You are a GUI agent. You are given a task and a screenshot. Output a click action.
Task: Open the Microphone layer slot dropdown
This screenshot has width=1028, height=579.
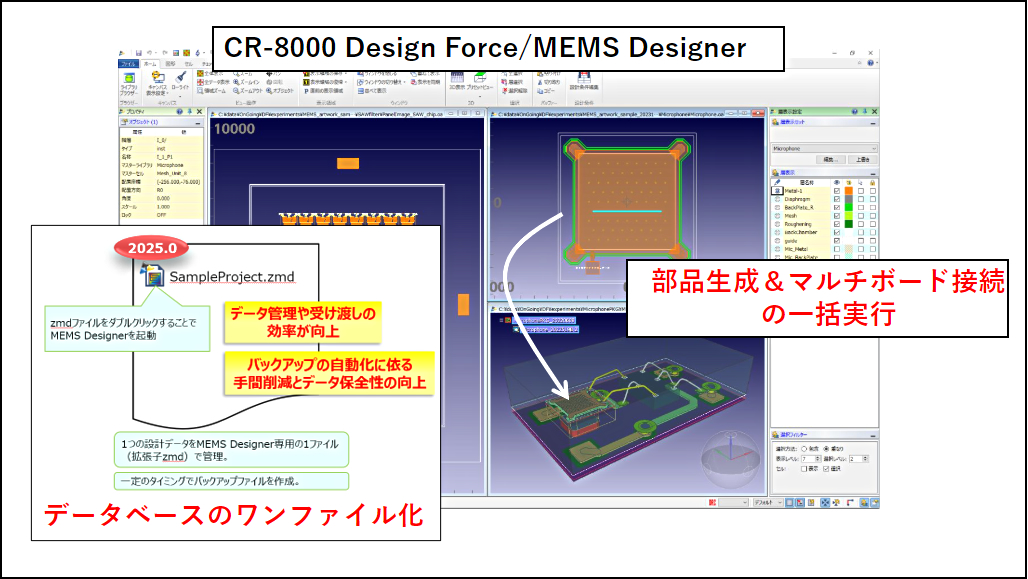824,149
